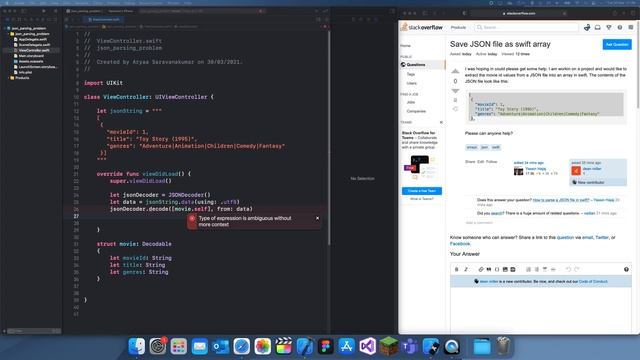Screen dimensions: 640x360
Task: Click red error marker on line 26
Action: click(192, 218)
